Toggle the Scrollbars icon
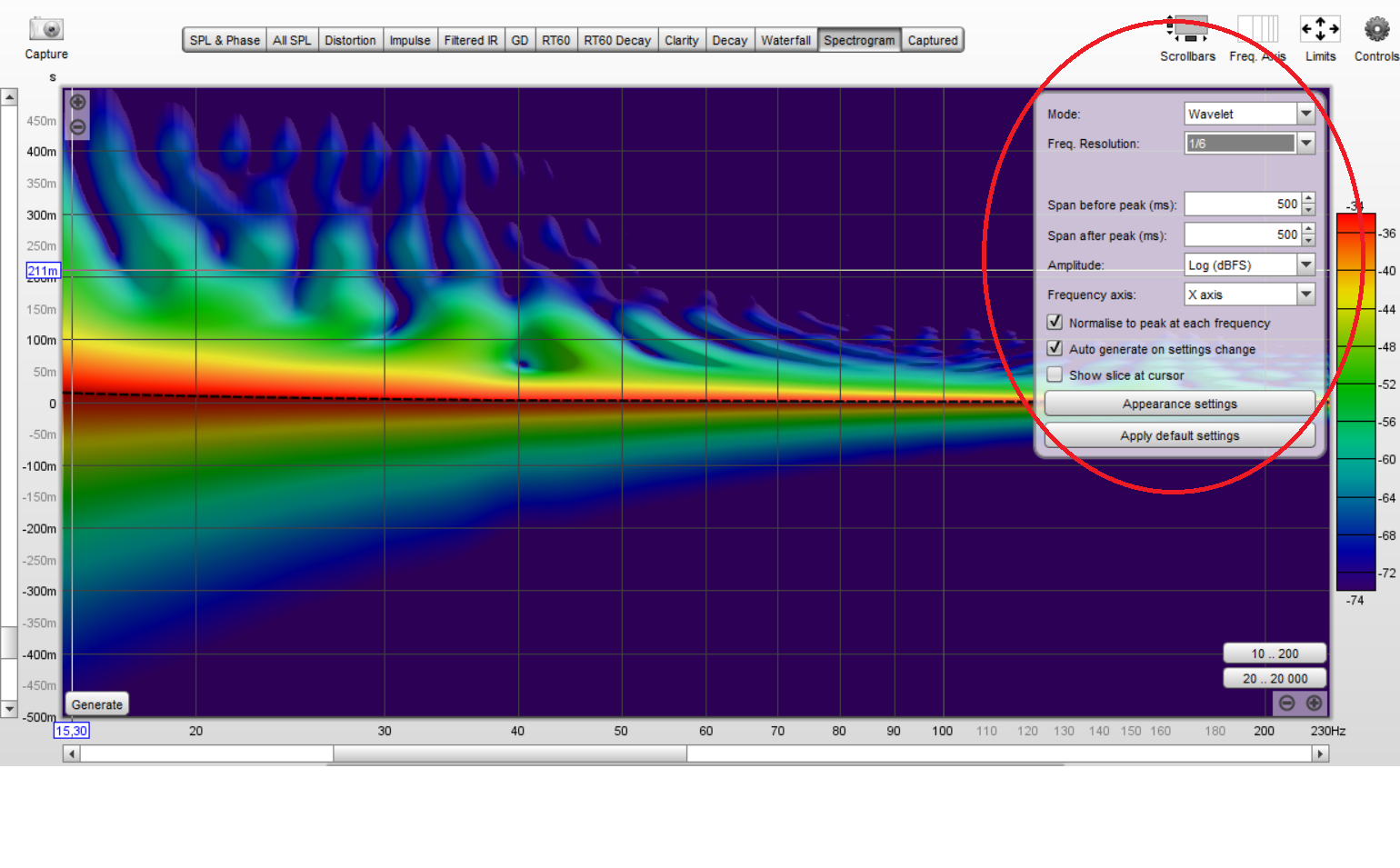Viewport: 1400px width, 868px height. click(x=1188, y=29)
